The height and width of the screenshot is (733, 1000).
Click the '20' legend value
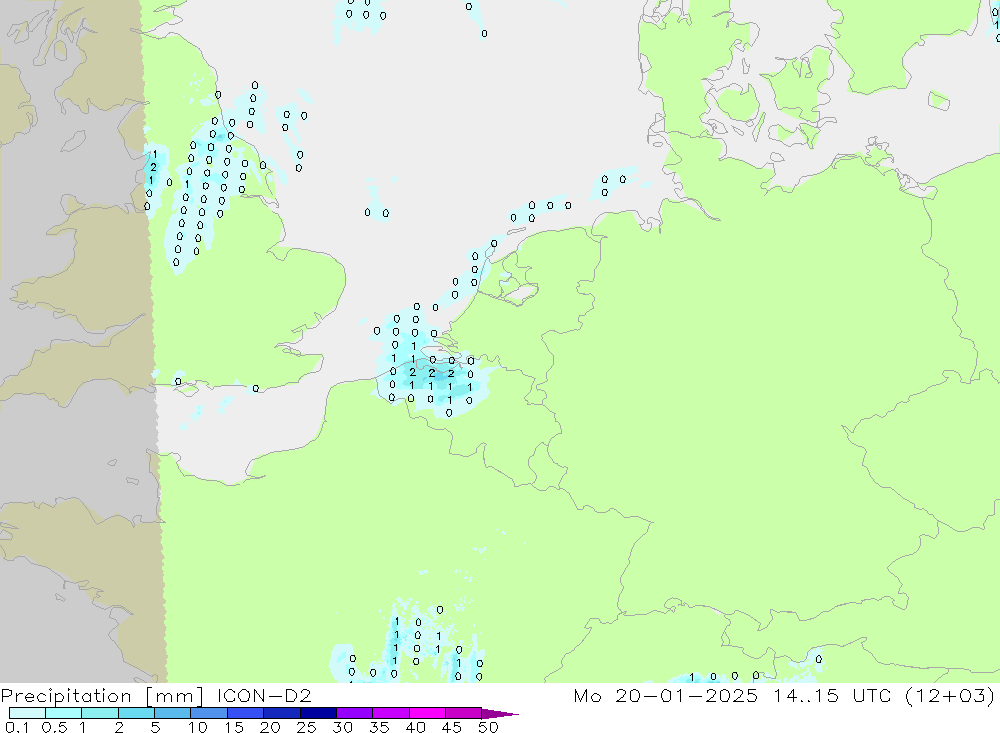point(270,727)
